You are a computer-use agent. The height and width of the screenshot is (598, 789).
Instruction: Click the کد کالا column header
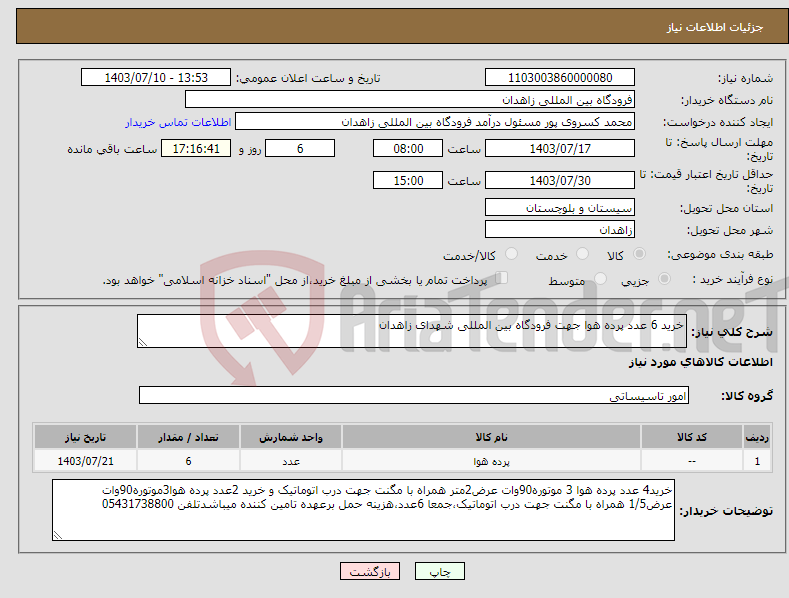[x=692, y=437]
